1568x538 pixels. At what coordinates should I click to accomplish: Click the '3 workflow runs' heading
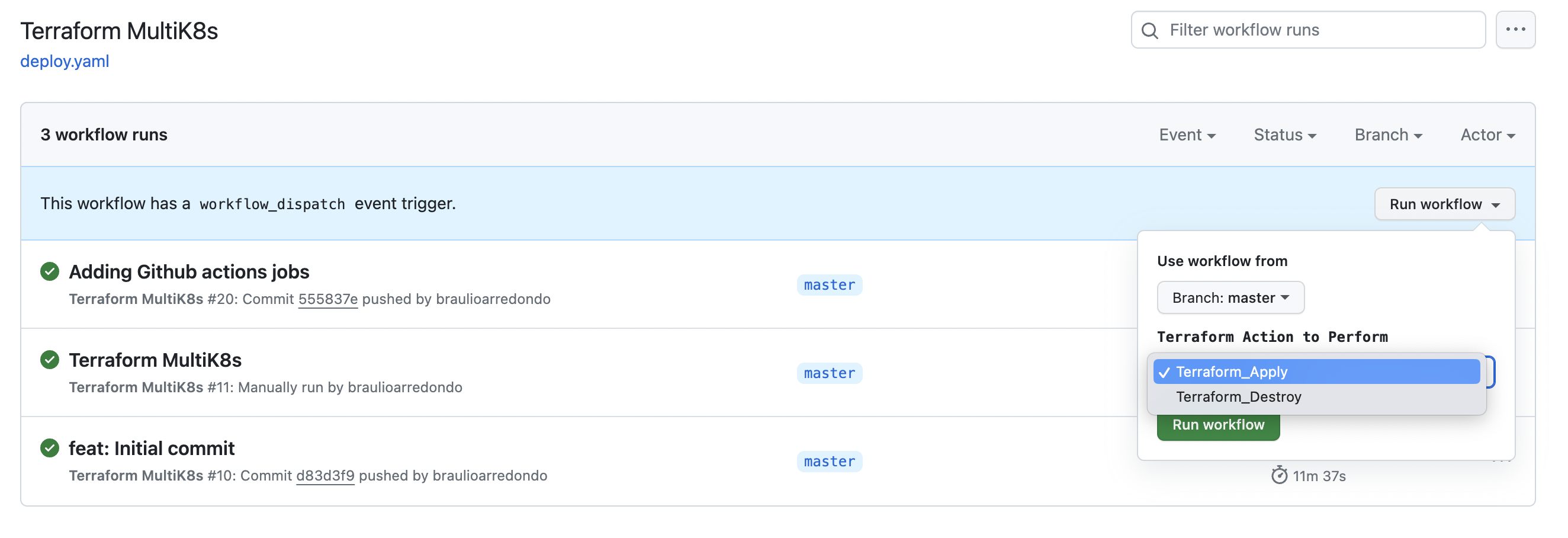(x=104, y=134)
